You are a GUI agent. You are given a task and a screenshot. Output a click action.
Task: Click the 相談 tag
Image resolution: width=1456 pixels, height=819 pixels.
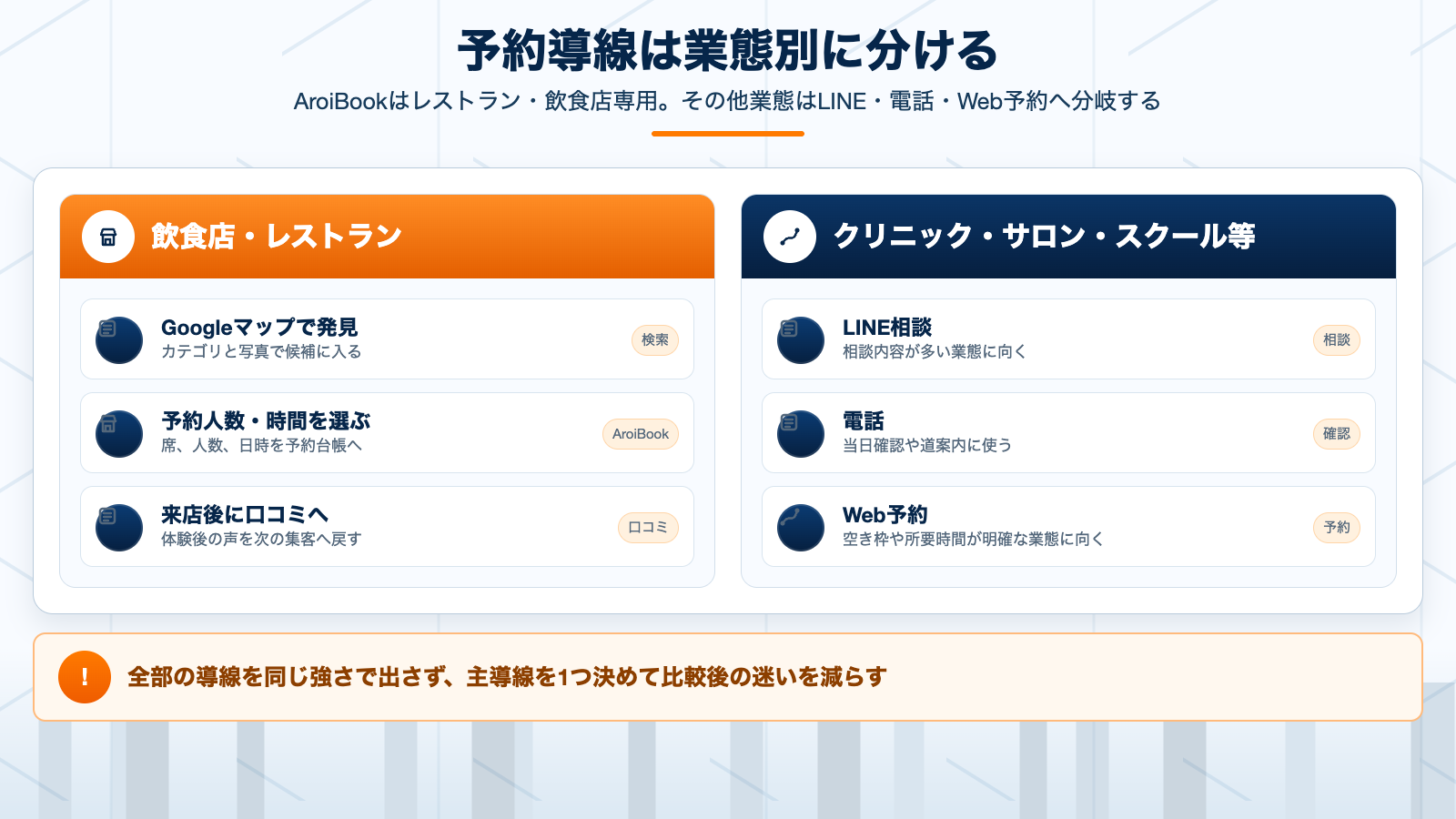1337,339
